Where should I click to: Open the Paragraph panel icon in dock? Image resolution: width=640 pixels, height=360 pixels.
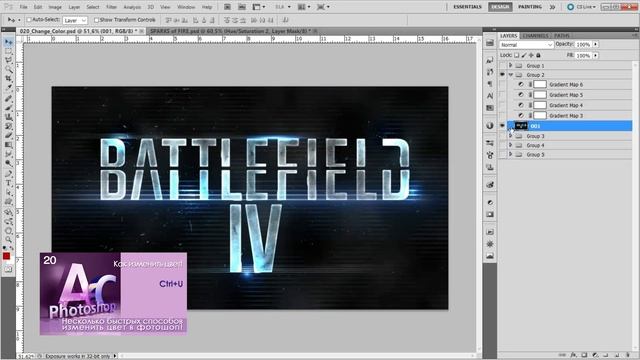pyautogui.click(x=490, y=84)
